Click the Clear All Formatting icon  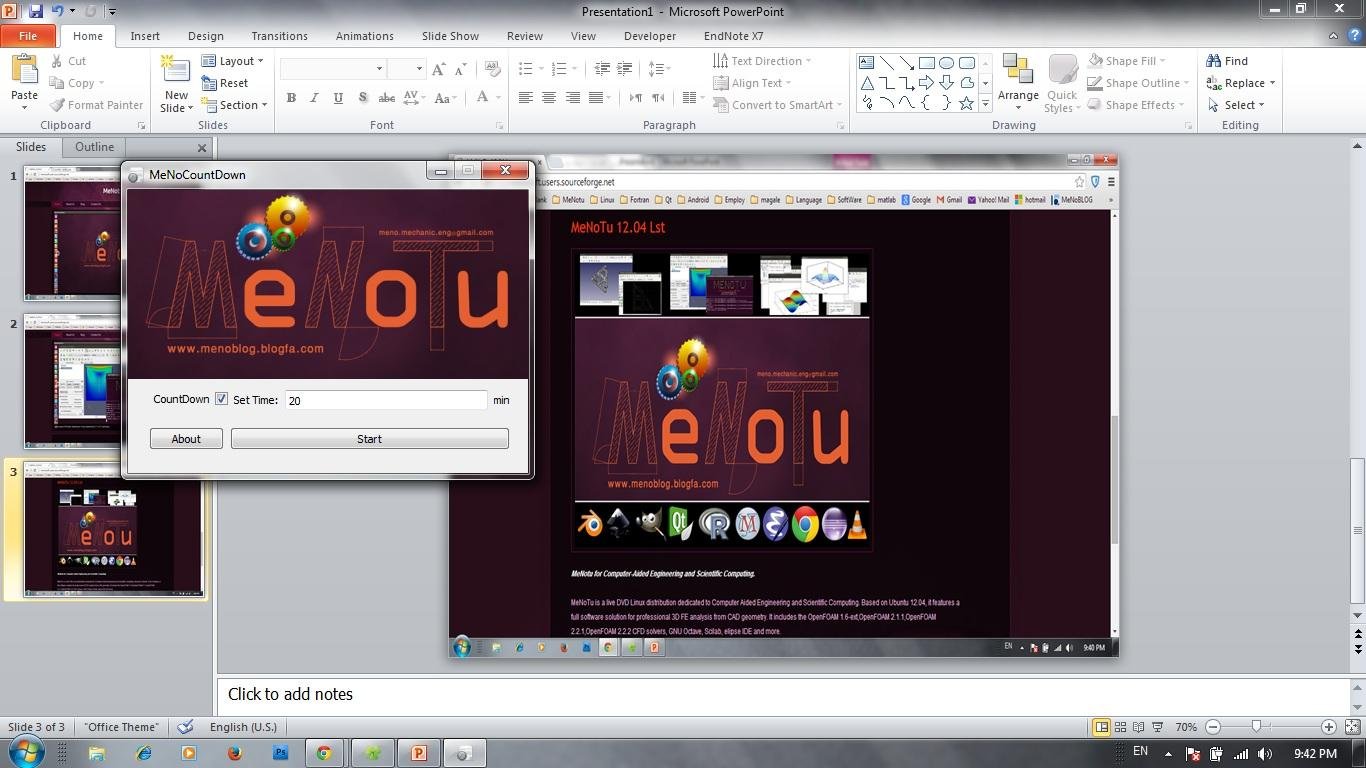(x=492, y=69)
